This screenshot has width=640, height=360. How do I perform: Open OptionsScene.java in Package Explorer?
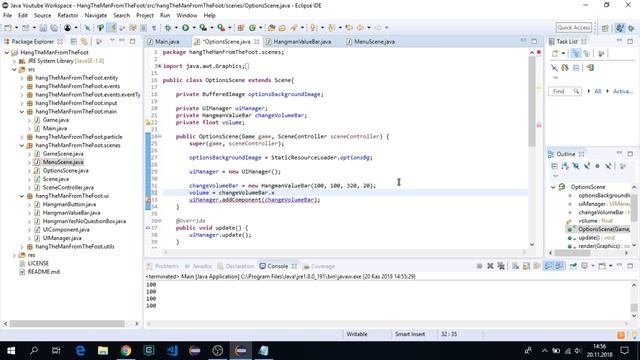pyautogui.click(x=65, y=171)
